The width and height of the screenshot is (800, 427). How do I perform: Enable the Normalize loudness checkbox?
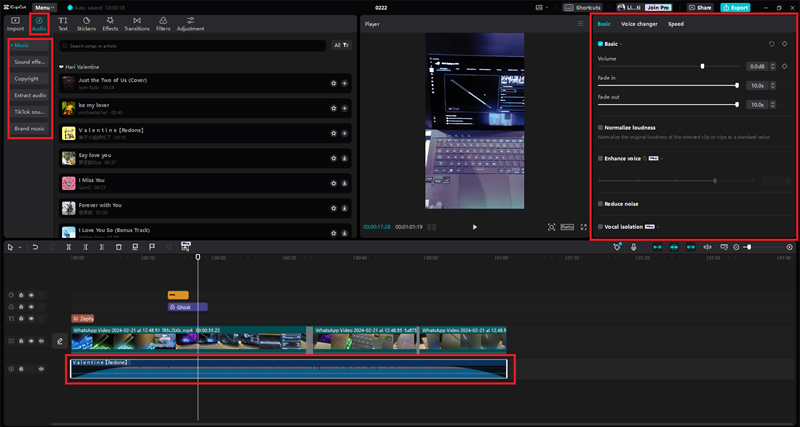coord(600,128)
